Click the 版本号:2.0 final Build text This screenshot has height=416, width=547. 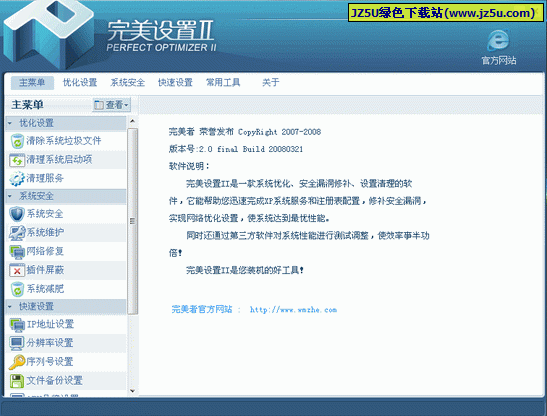[x=236, y=149]
